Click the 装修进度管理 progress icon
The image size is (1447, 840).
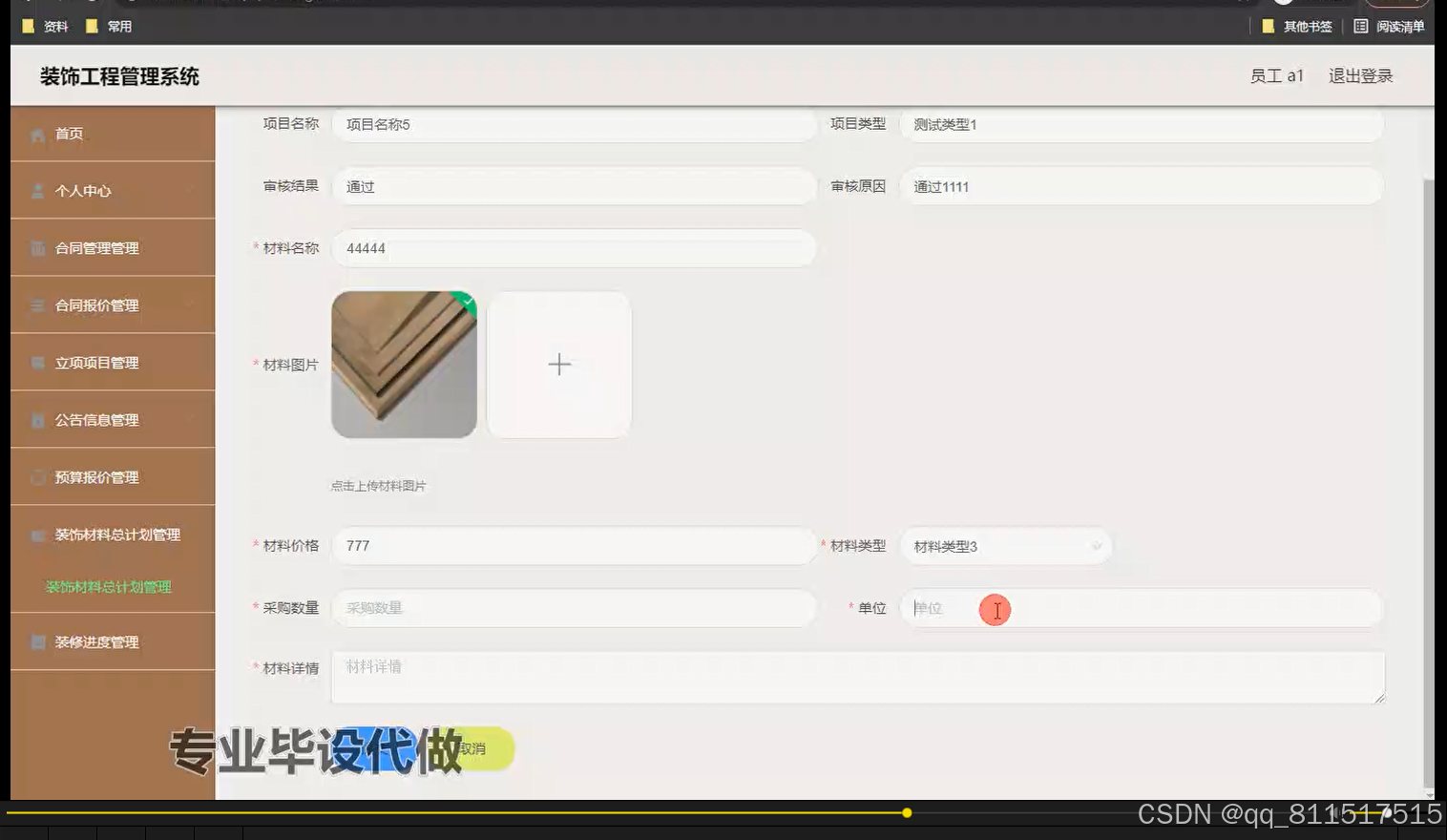coord(37,641)
